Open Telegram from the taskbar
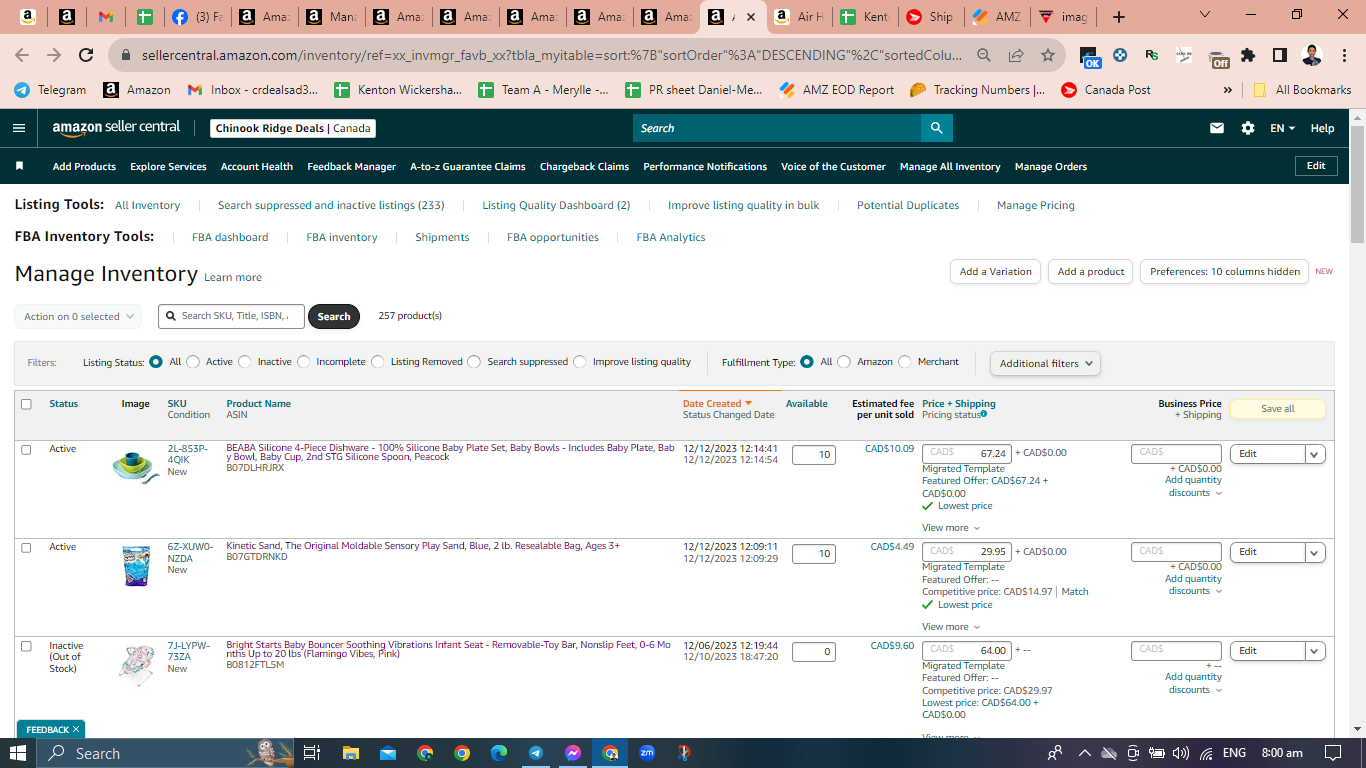The width and height of the screenshot is (1366, 768). 536,753
